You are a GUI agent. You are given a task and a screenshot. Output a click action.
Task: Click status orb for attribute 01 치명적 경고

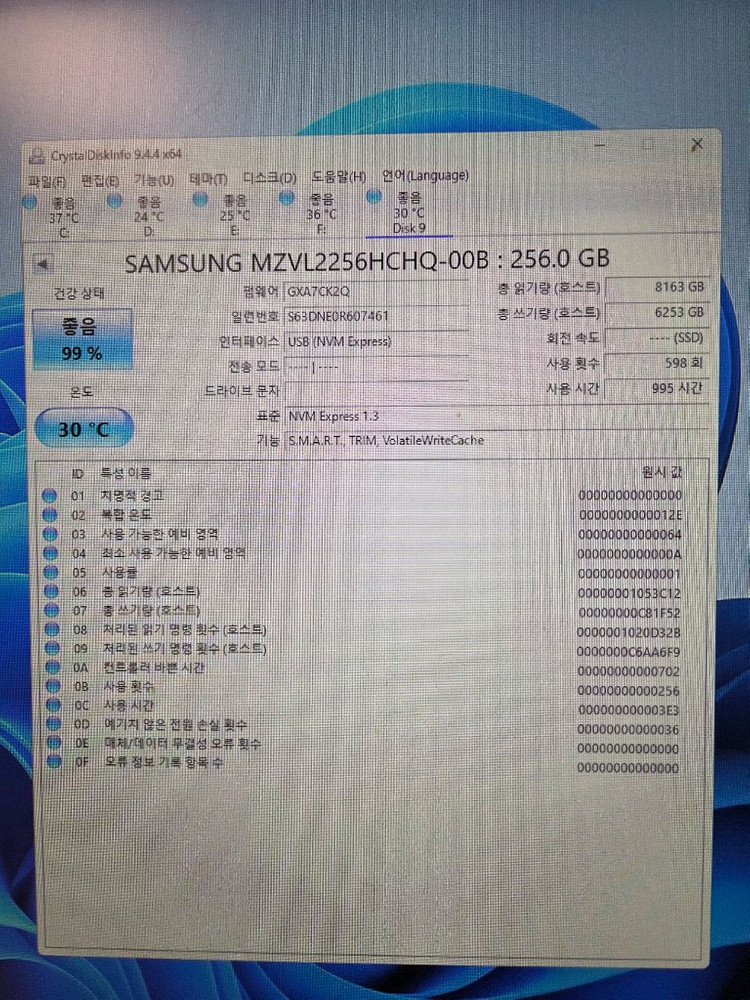point(50,496)
